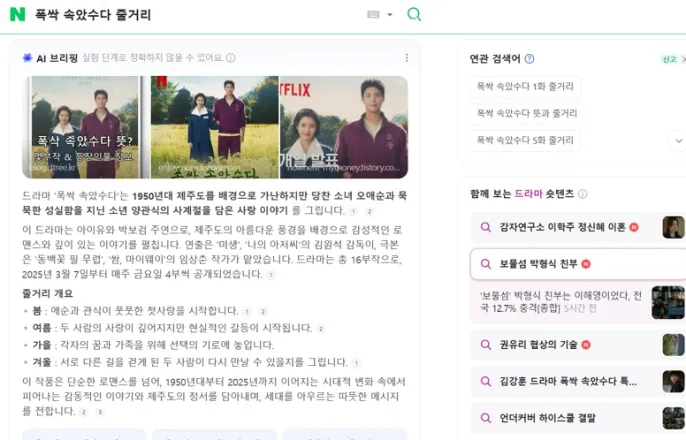Click the info icon beside 드라마 숏텐츠
Image resolution: width=686 pixels, height=440 pixels.
pyautogui.click(x=583, y=194)
